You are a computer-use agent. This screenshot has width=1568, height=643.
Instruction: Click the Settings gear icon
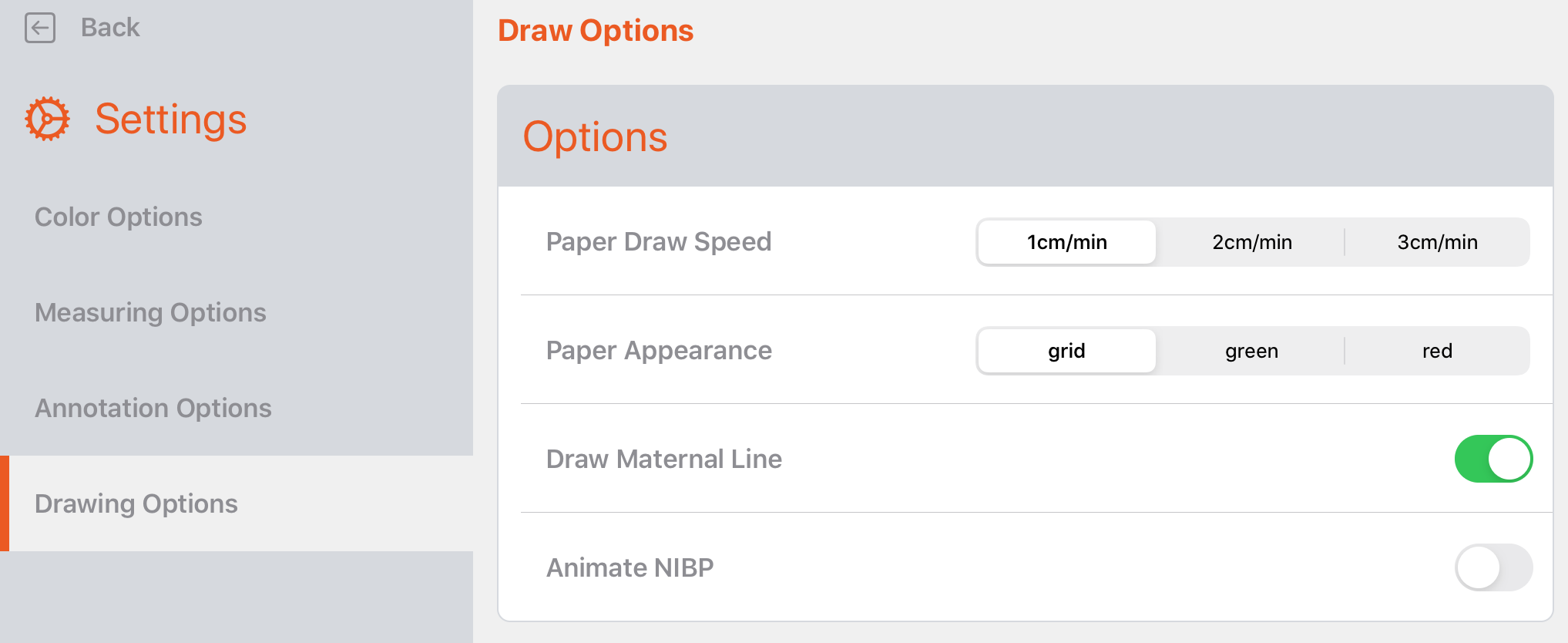click(x=47, y=119)
